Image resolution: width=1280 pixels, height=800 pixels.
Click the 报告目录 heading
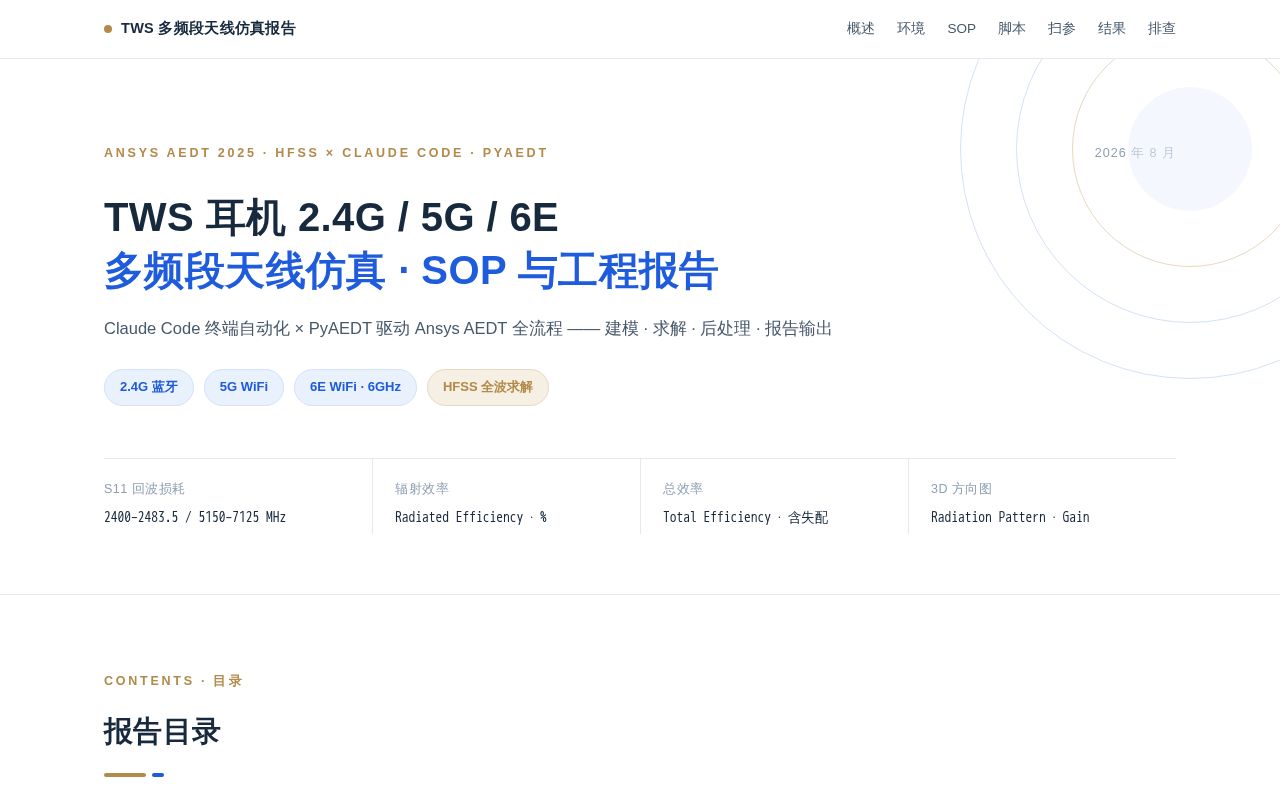pyautogui.click(x=162, y=732)
